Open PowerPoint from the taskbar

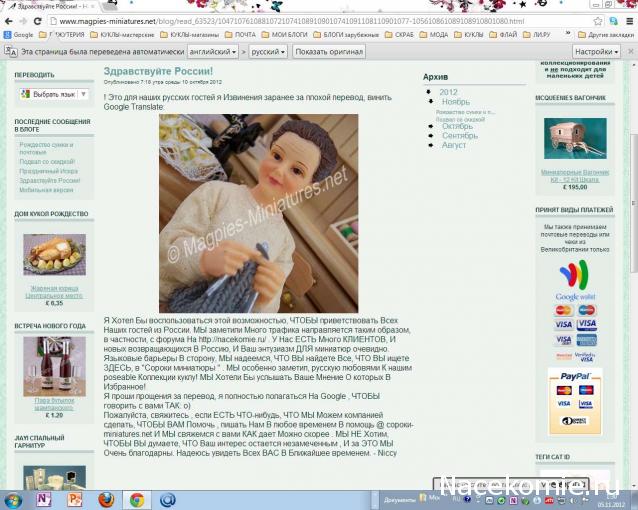coord(75,498)
